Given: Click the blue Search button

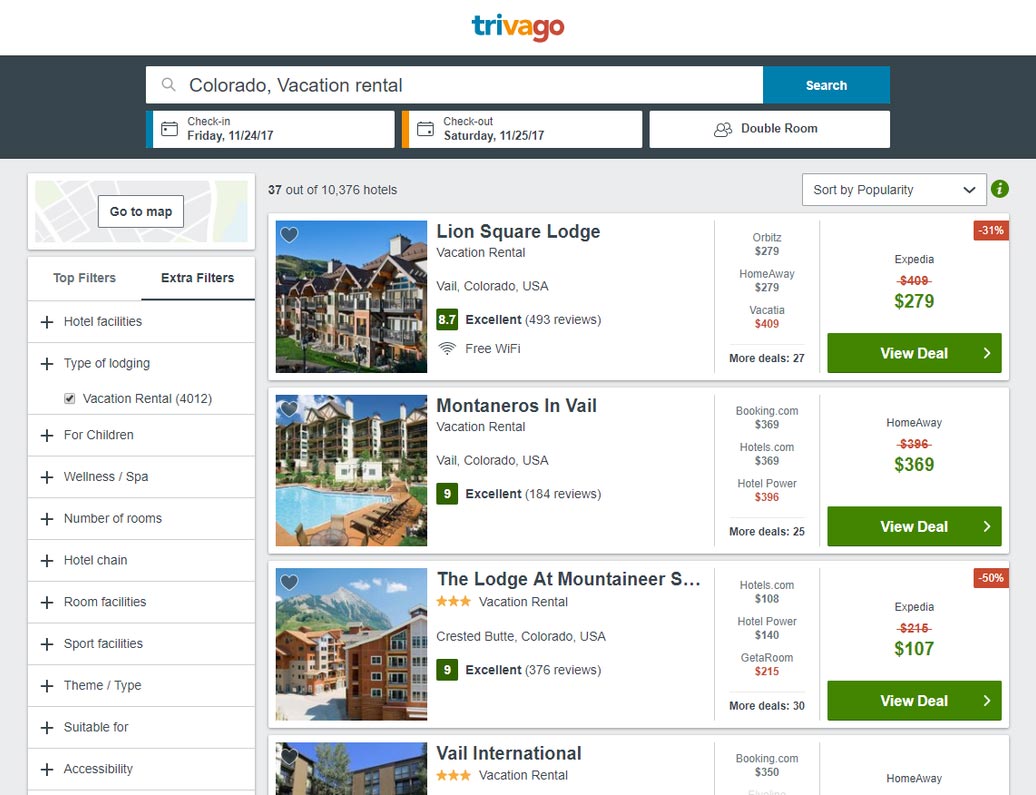Looking at the screenshot, I should pos(826,85).
